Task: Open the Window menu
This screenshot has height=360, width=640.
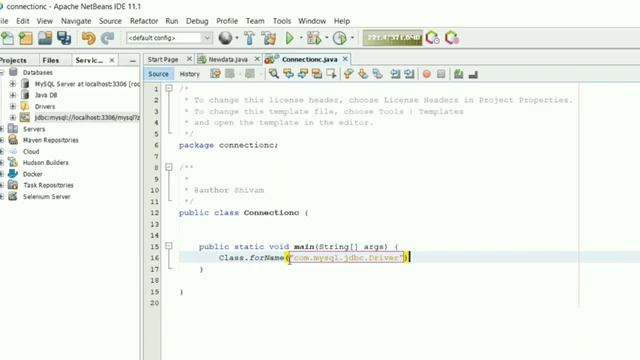Action: [x=312, y=21]
